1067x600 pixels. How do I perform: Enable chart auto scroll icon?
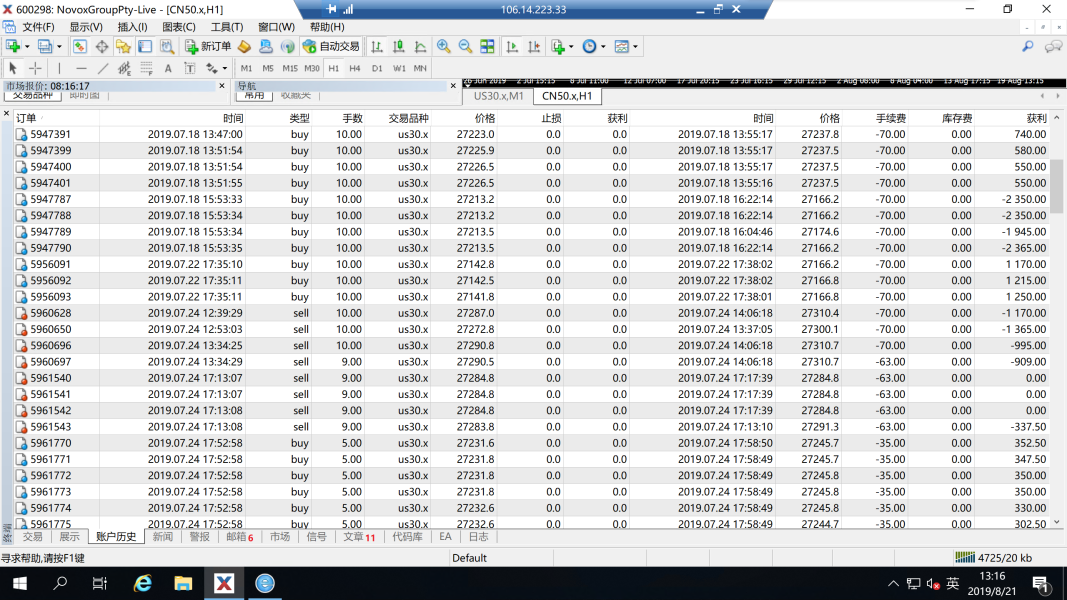point(512,46)
